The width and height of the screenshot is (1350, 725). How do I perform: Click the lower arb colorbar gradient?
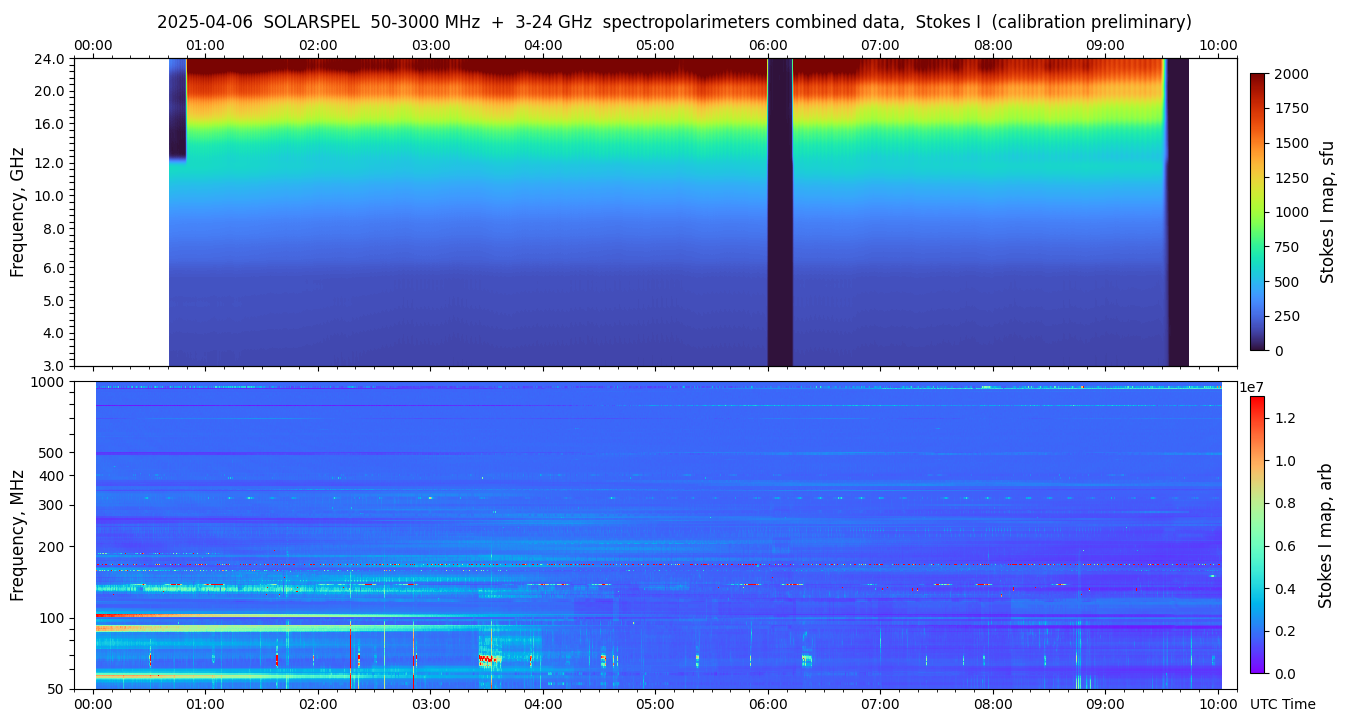tap(1257, 534)
